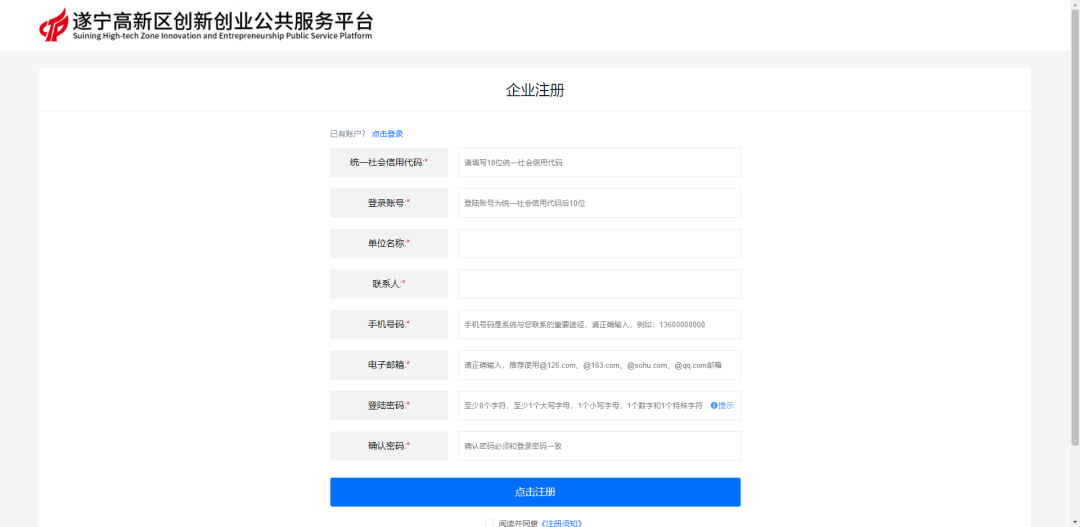
Task: Open the 点击登录 login link
Action: point(387,134)
